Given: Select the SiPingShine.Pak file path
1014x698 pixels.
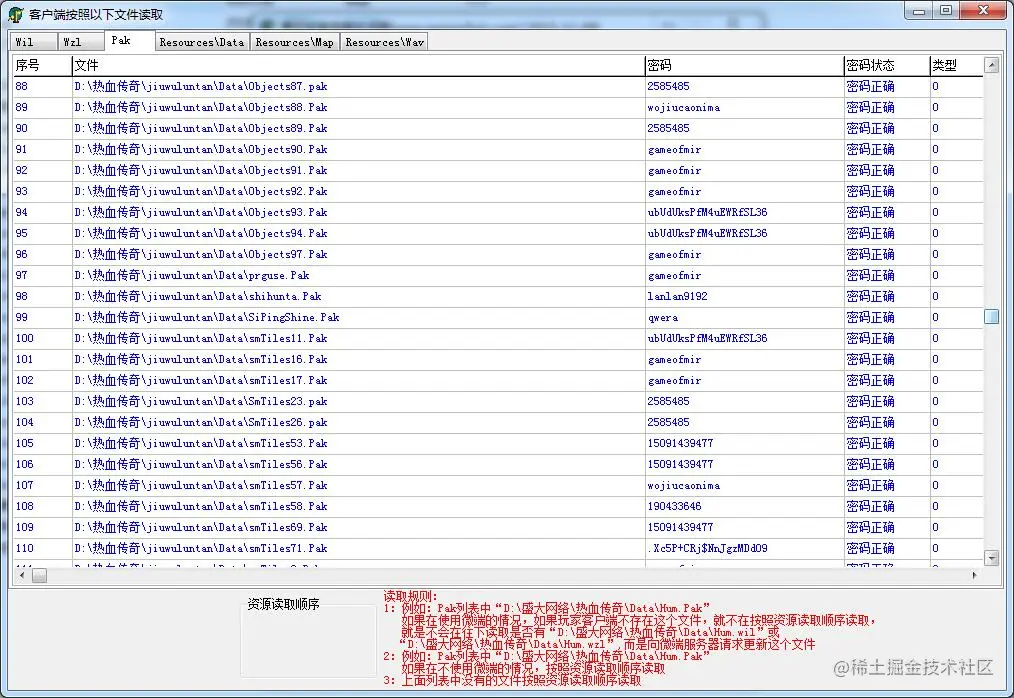Looking at the screenshot, I should 207,318.
